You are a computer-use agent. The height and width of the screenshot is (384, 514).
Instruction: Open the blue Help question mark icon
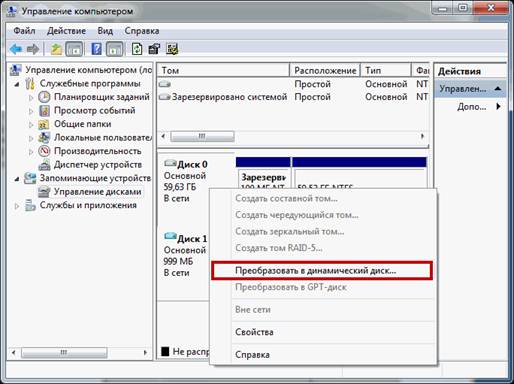(96, 49)
